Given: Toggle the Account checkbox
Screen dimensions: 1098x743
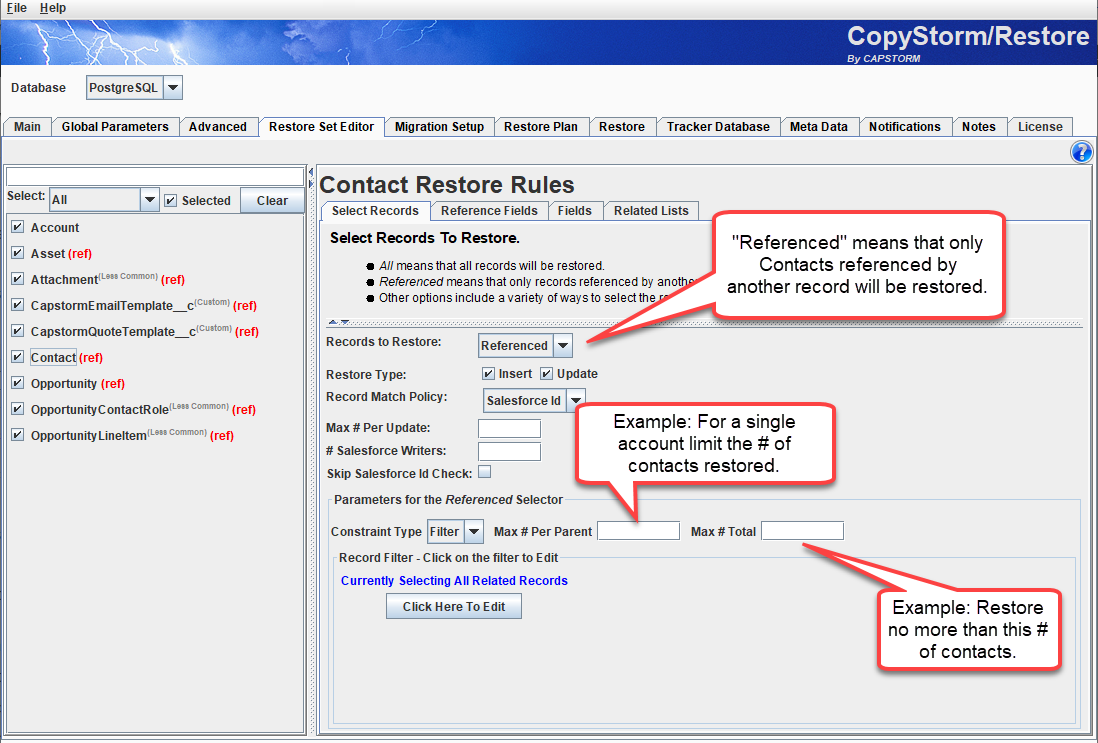Looking at the screenshot, I should 18,227.
